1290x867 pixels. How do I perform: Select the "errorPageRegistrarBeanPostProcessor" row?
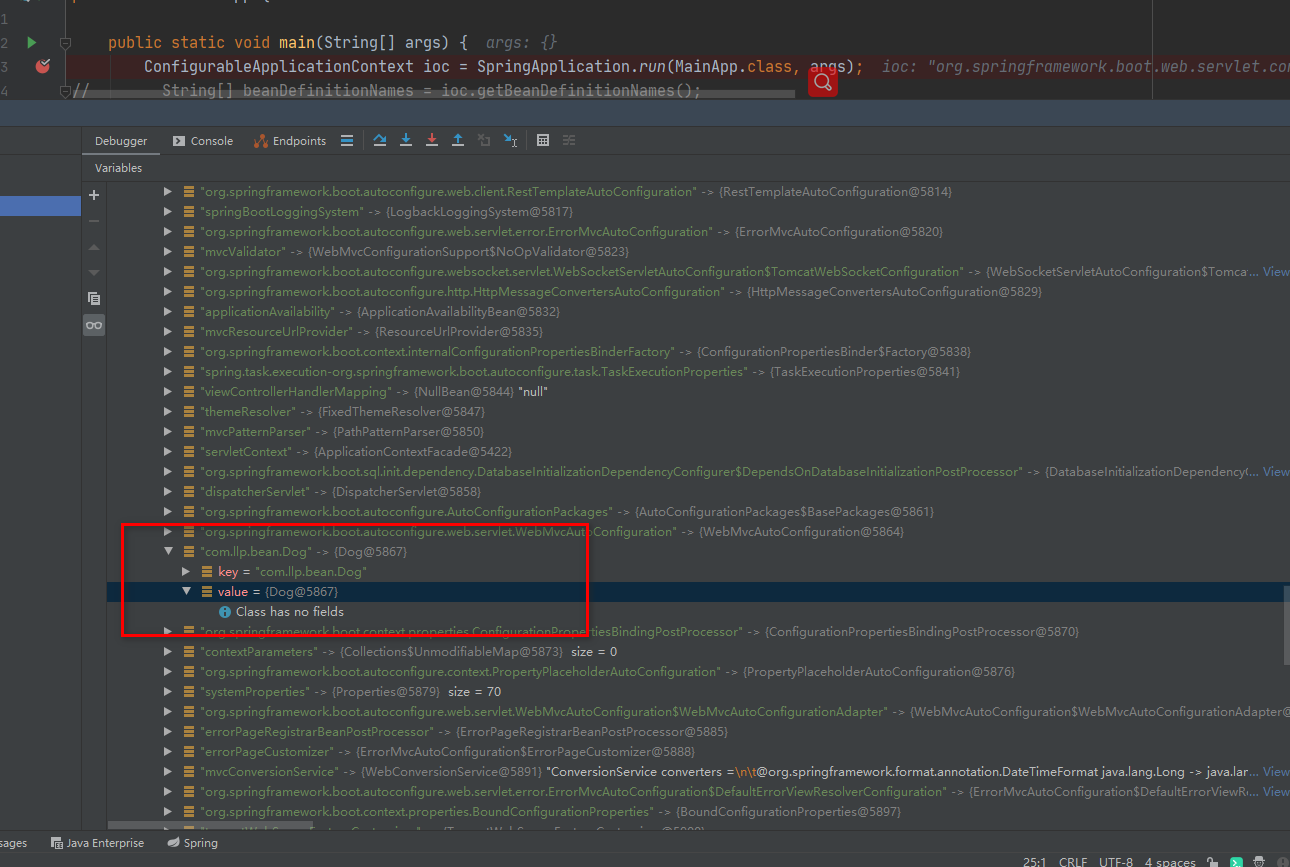(698, 731)
